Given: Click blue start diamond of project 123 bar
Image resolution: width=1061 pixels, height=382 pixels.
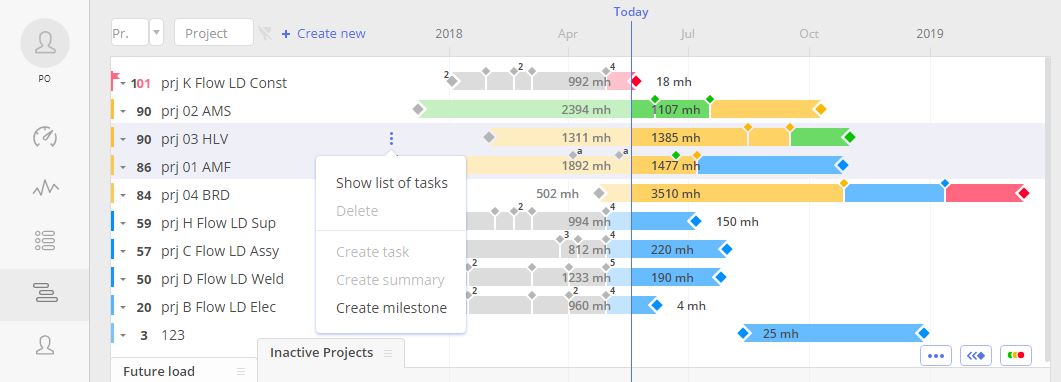Looking at the screenshot, I should tap(744, 333).
